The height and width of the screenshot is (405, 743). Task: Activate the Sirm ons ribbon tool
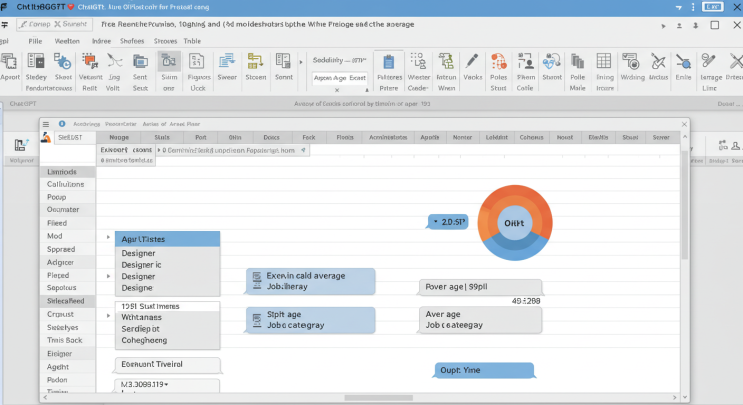pos(169,62)
